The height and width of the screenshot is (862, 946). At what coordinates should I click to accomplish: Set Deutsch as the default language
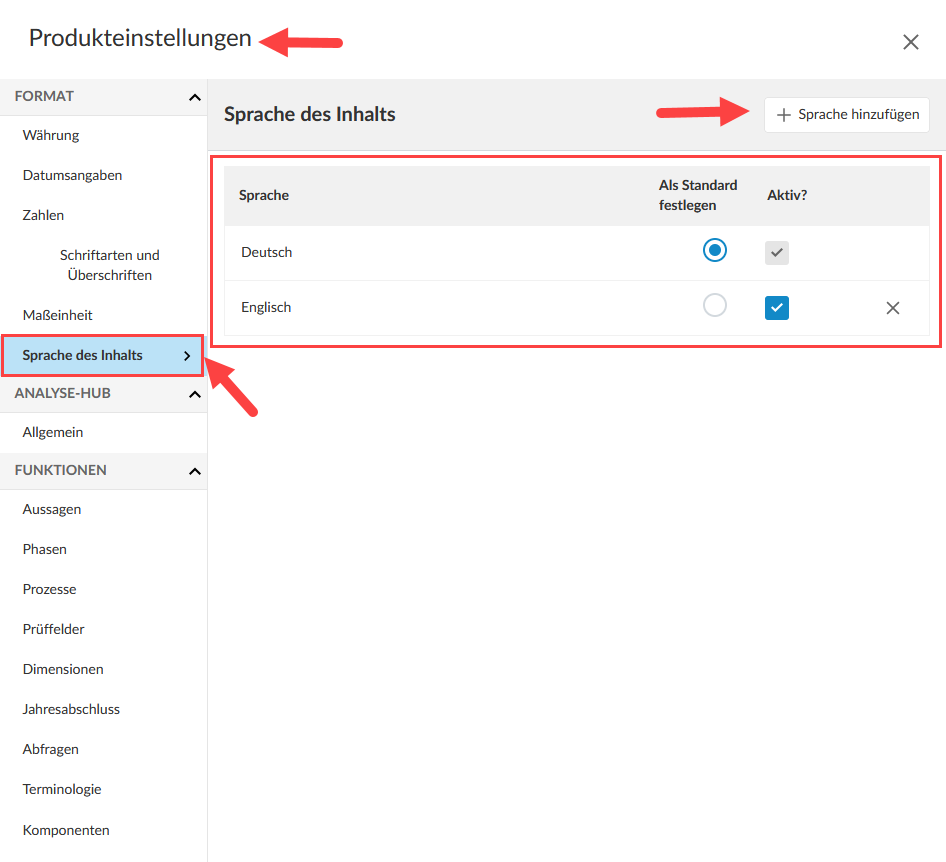coord(715,250)
